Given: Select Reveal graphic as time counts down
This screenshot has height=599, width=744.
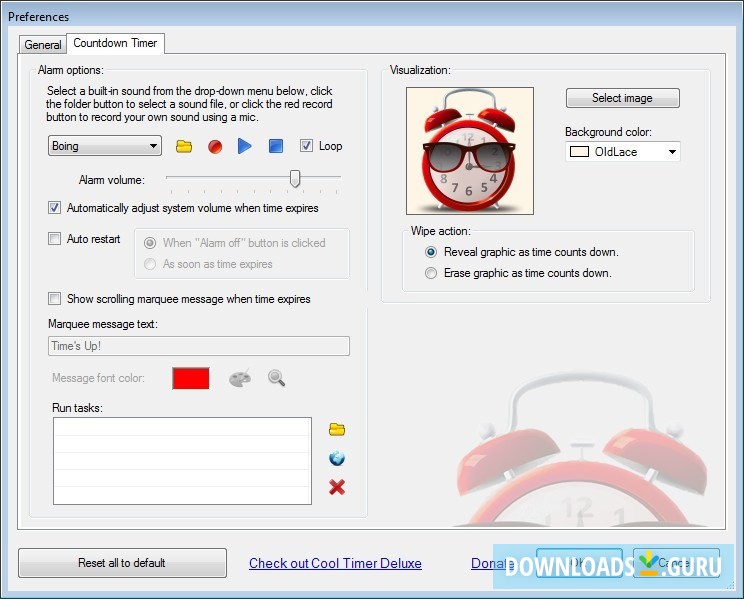Looking at the screenshot, I should (x=431, y=252).
